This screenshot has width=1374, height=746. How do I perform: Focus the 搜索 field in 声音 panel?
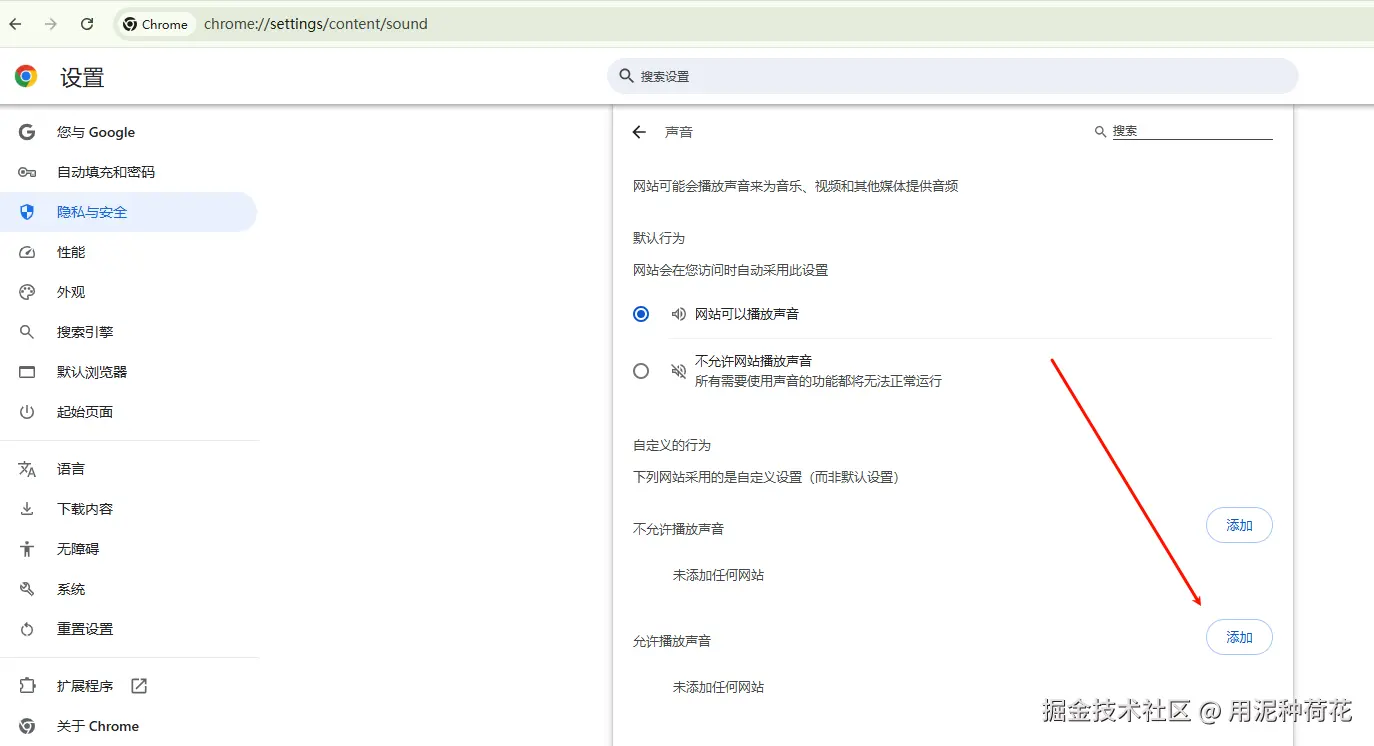point(1192,131)
